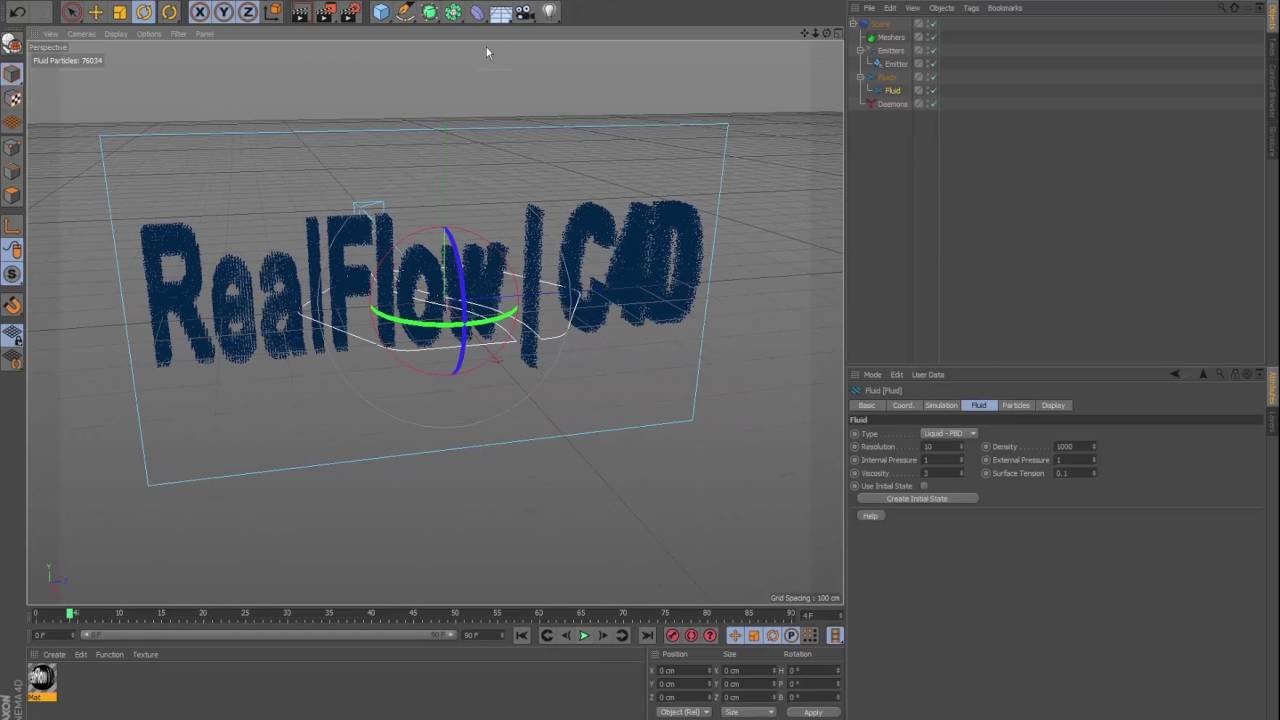Select the Meshers object

[x=891, y=37]
